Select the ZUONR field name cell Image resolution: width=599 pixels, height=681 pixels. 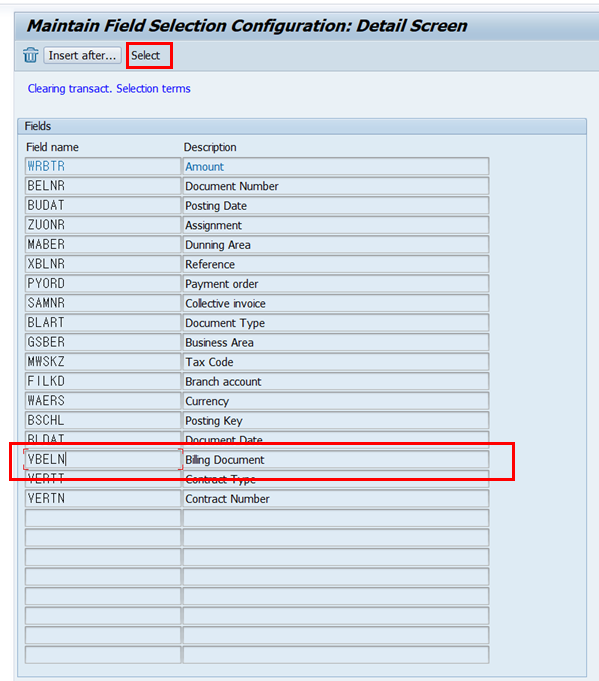[x=103, y=225]
